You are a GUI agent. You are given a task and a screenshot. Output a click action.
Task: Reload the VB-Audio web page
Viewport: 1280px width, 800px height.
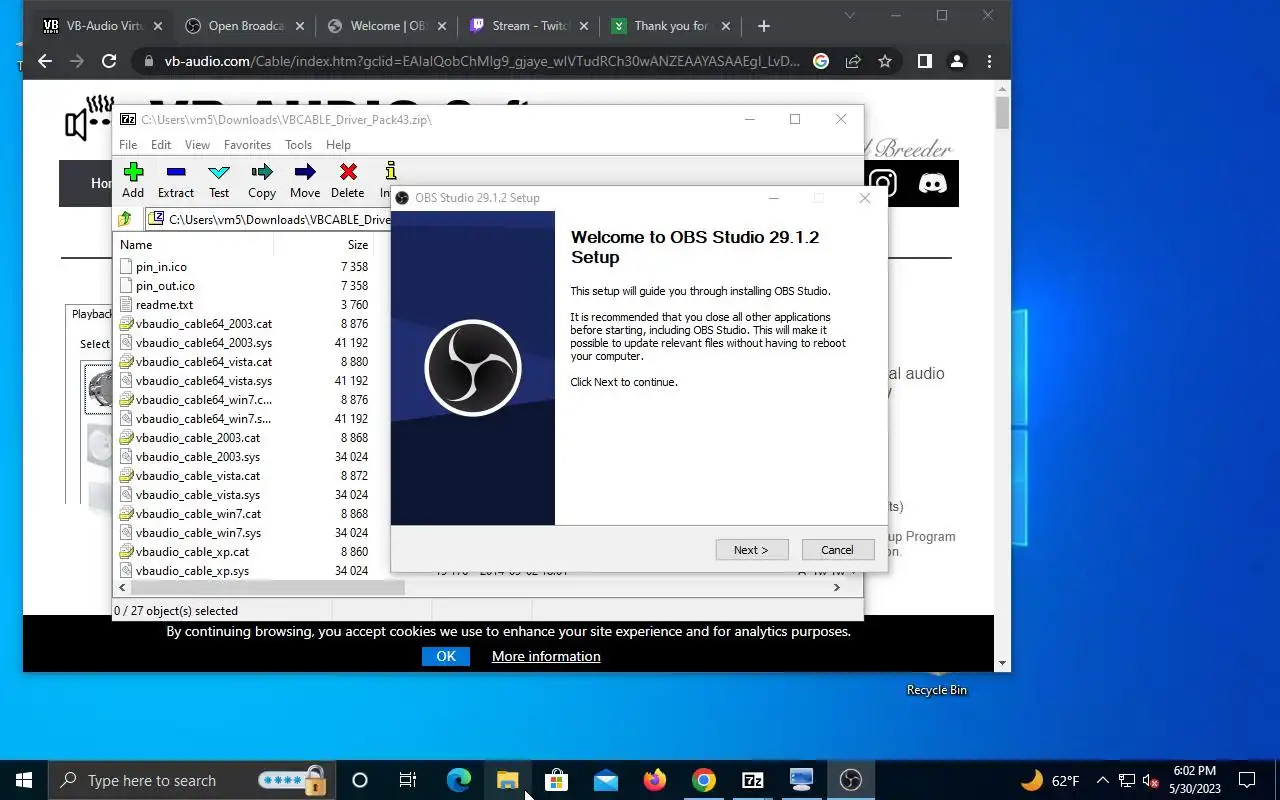pos(109,61)
